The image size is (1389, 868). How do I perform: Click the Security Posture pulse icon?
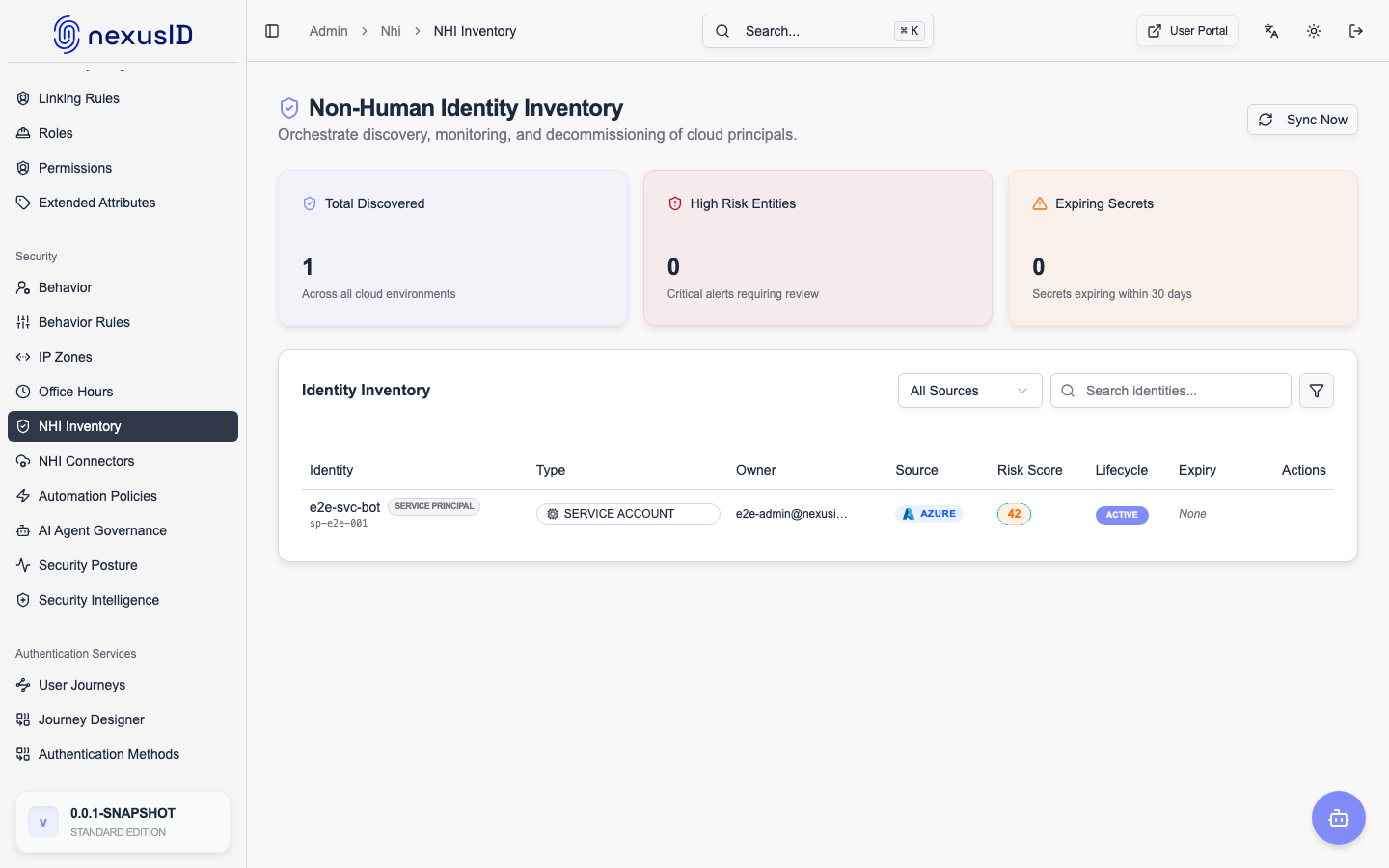point(23,565)
